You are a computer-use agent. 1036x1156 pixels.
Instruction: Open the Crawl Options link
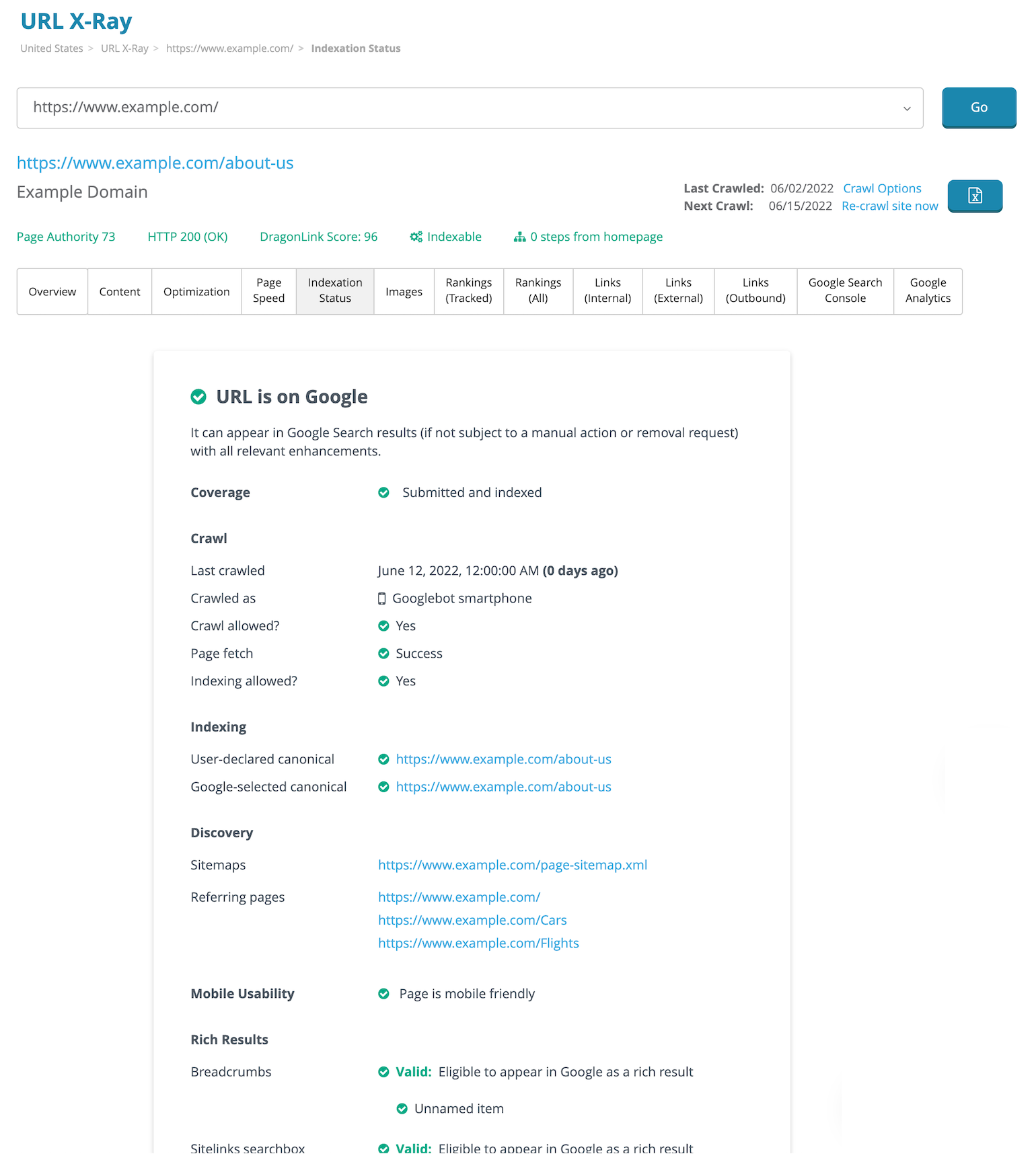click(x=882, y=188)
